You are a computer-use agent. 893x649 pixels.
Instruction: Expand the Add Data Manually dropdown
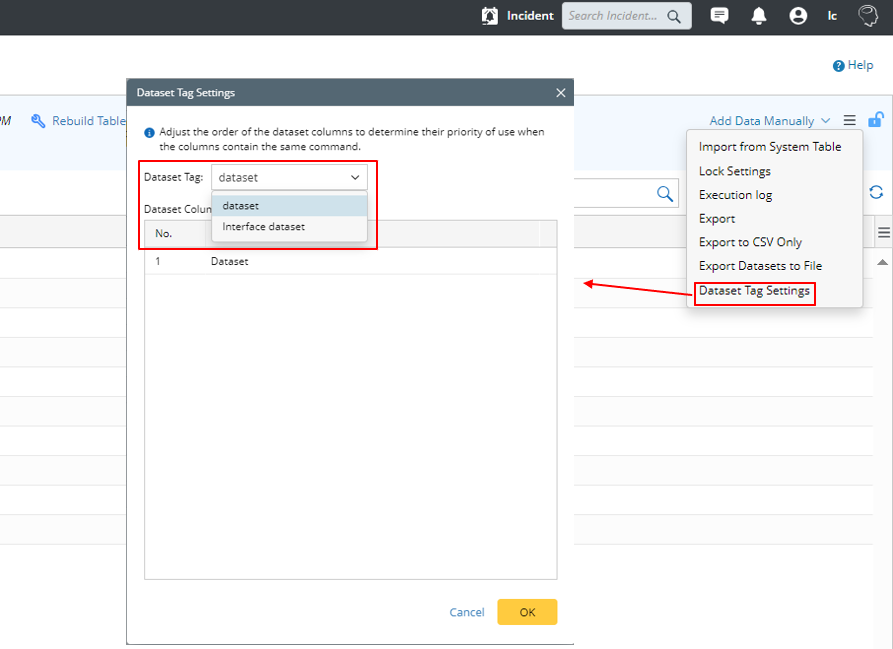pyautogui.click(x=769, y=121)
